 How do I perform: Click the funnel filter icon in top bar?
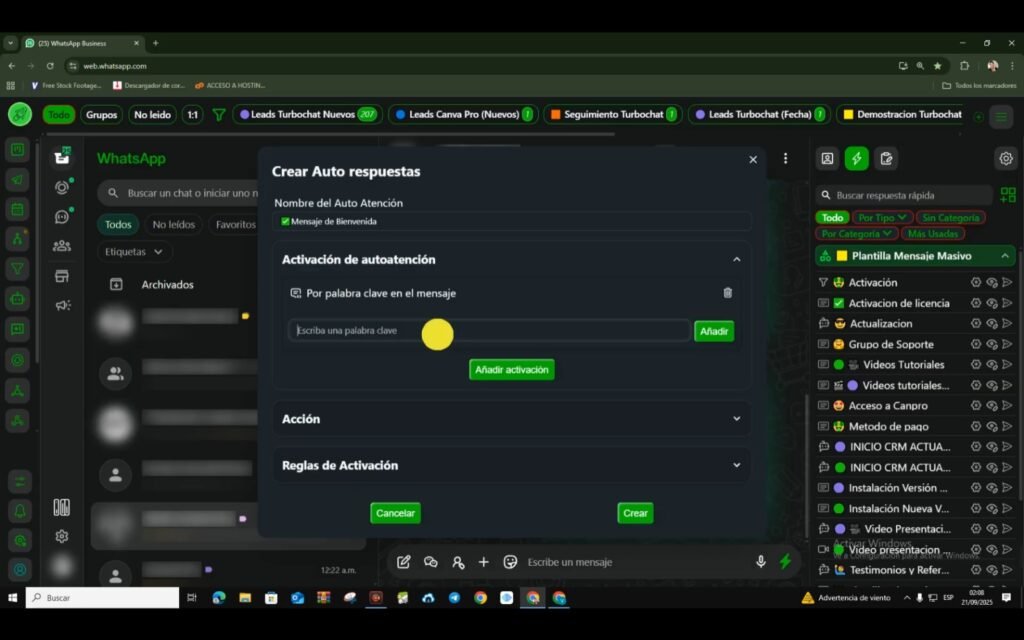pyautogui.click(x=218, y=114)
